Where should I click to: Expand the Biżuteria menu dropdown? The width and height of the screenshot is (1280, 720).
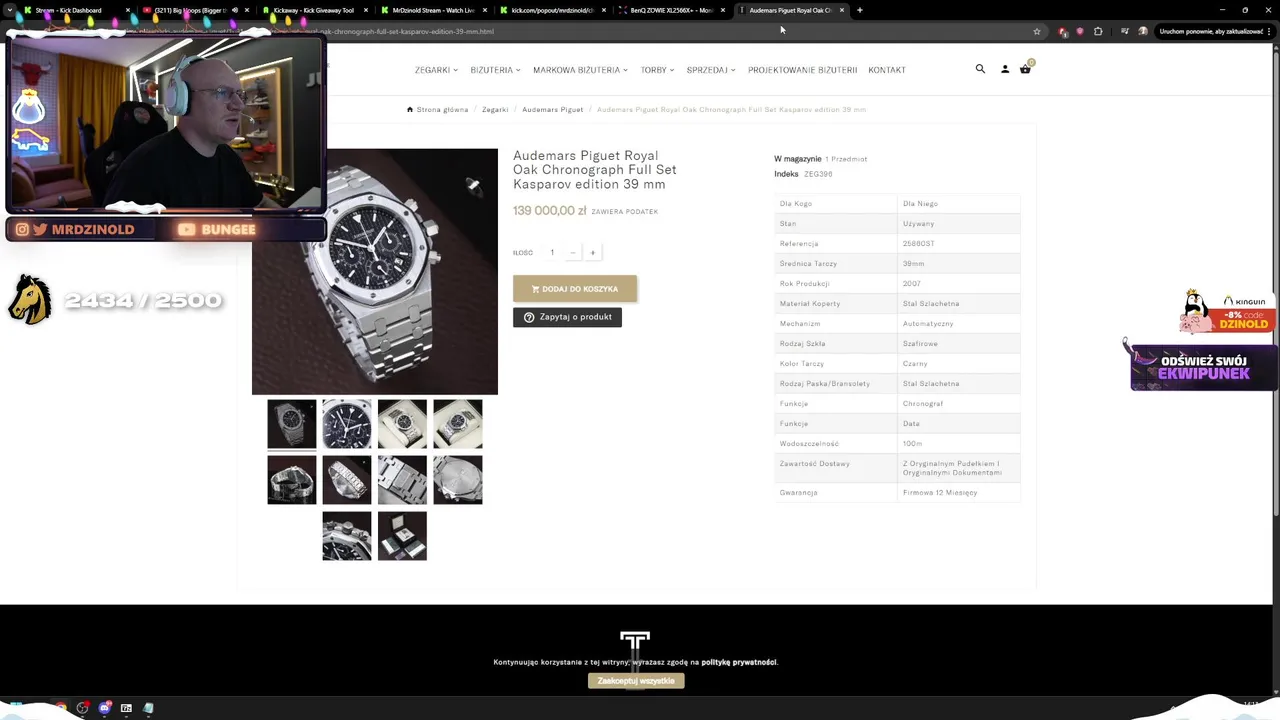click(495, 70)
